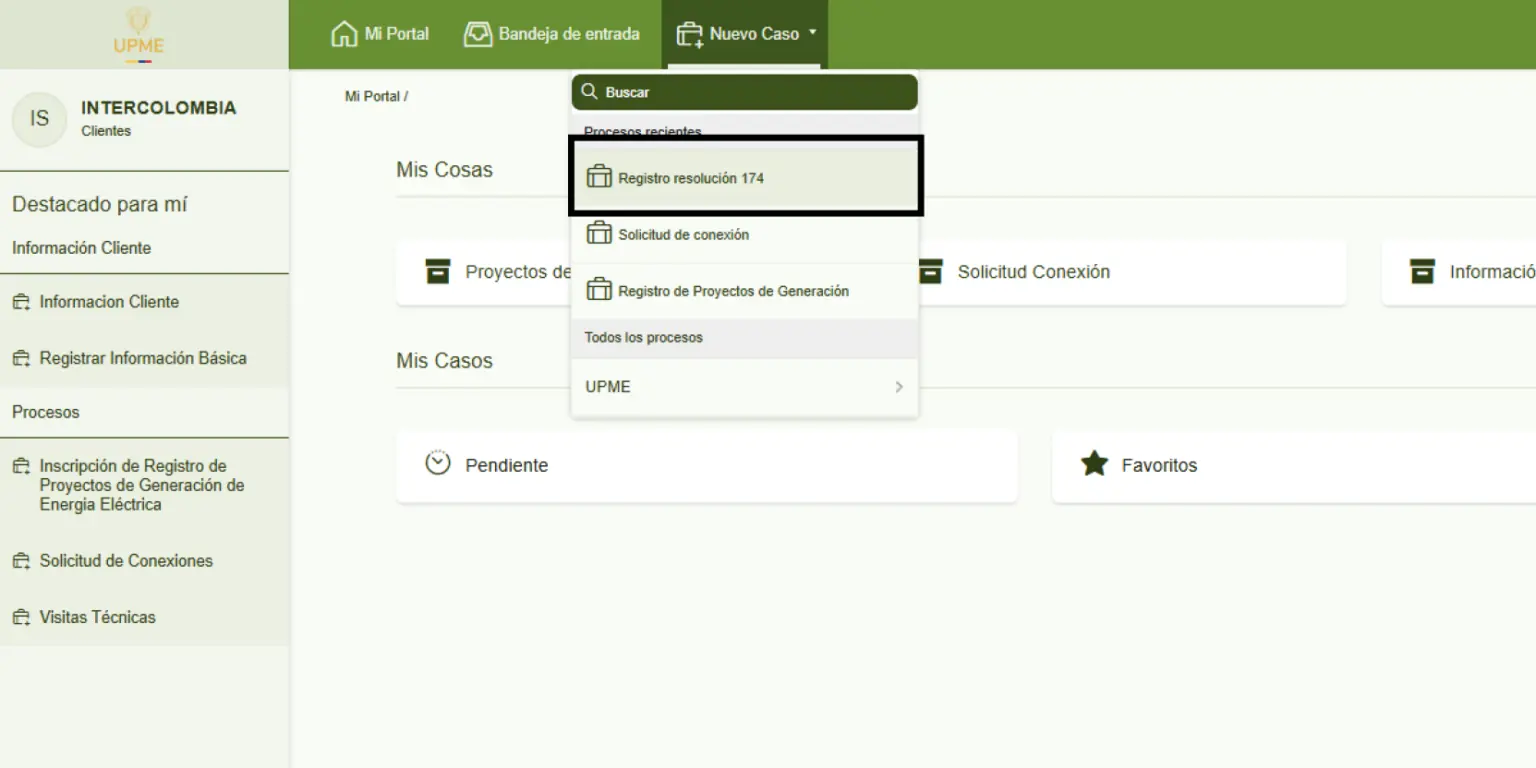1536x768 pixels.
Task: Open Registrar Información Básica link
Action: pyautogui.click(x=142, y=358)
